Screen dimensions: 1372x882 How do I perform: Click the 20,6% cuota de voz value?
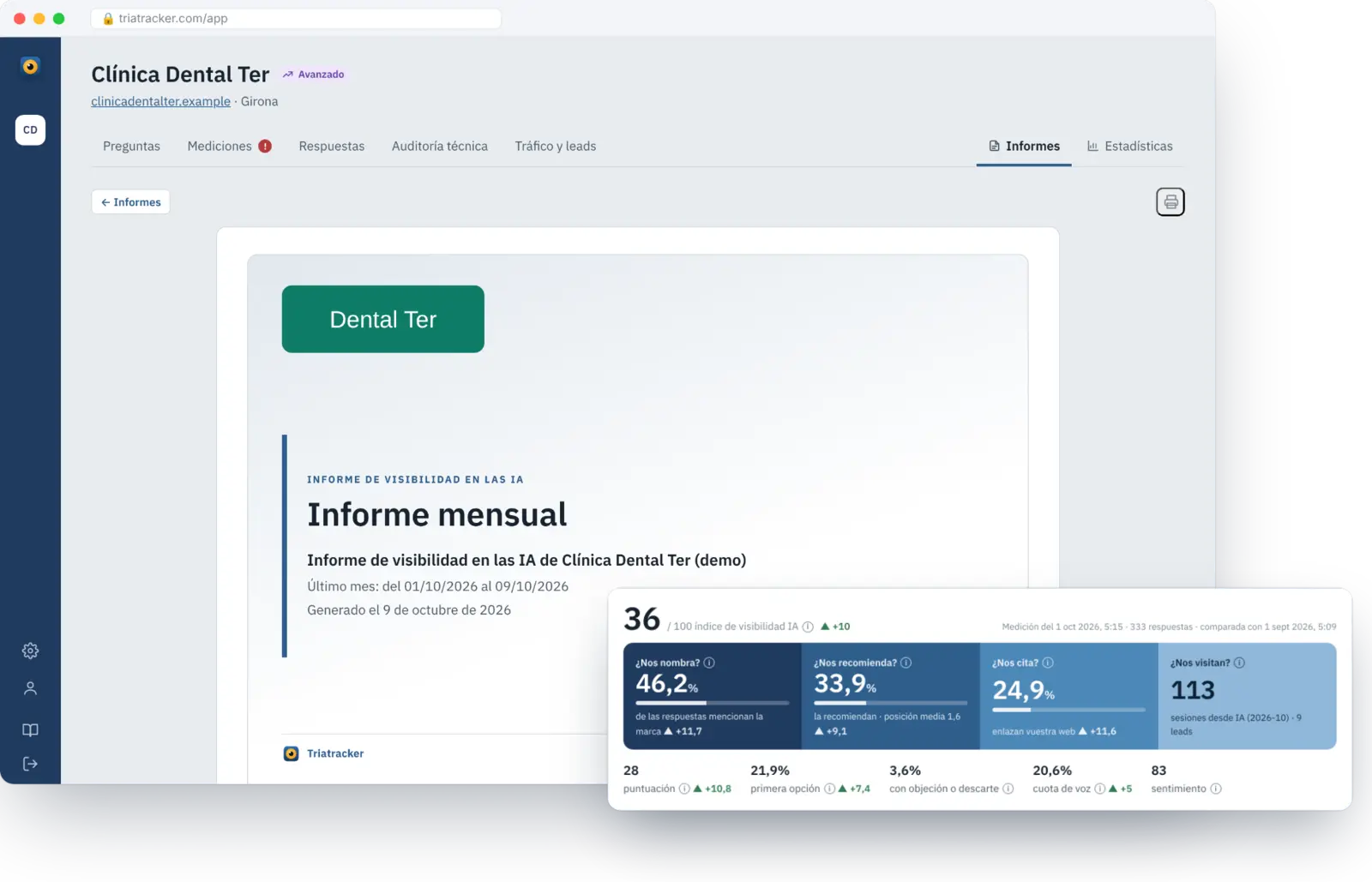[1052, 771]
